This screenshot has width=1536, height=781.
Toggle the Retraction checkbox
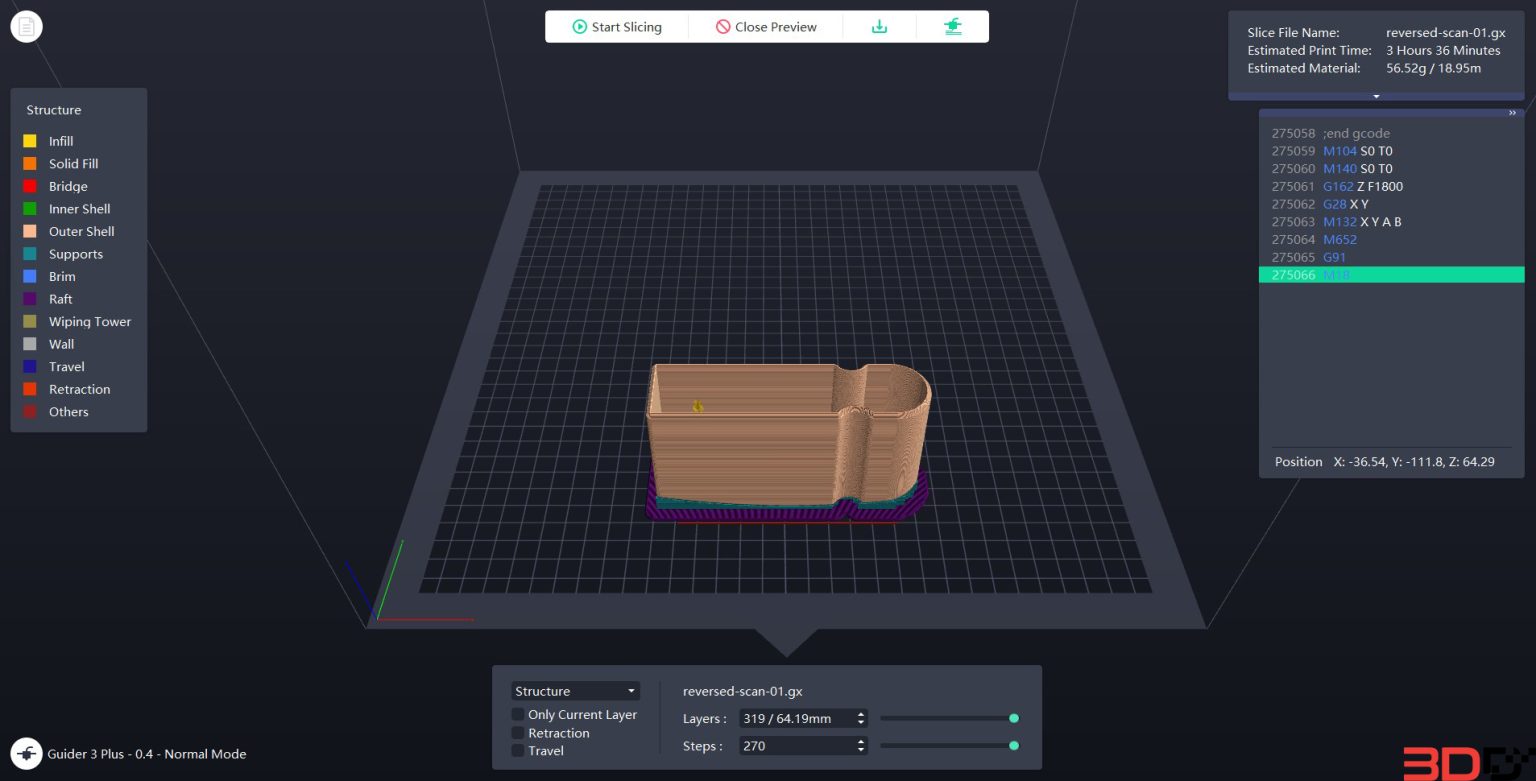[x=518, y=733]
